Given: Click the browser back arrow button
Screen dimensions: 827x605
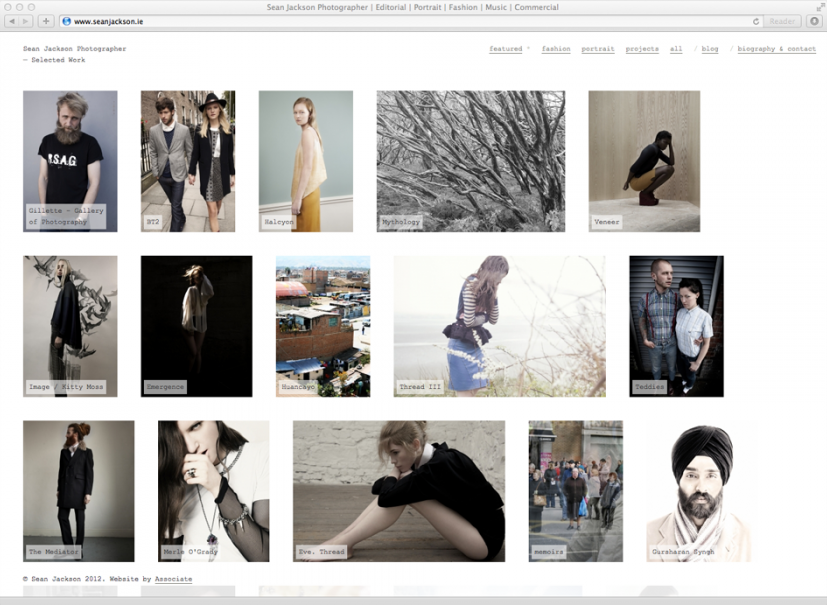Looking at the screenshot, I should 12,21.
